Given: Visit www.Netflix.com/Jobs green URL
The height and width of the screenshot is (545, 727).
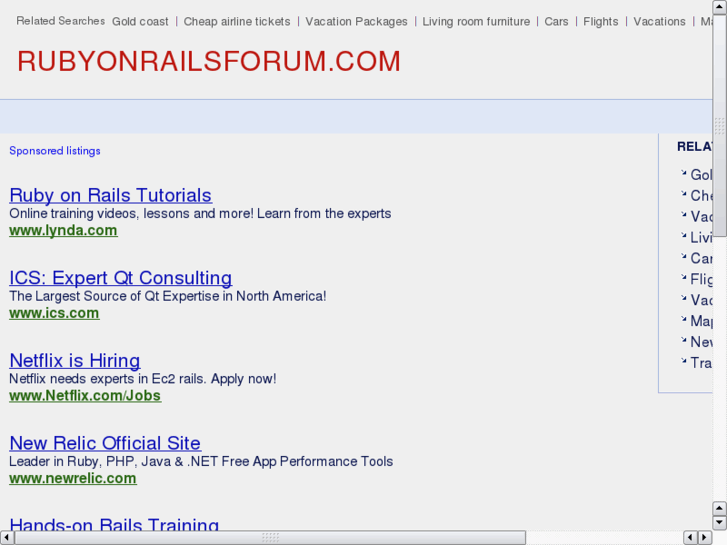Looking at the screenshot, I should [85, 396].
